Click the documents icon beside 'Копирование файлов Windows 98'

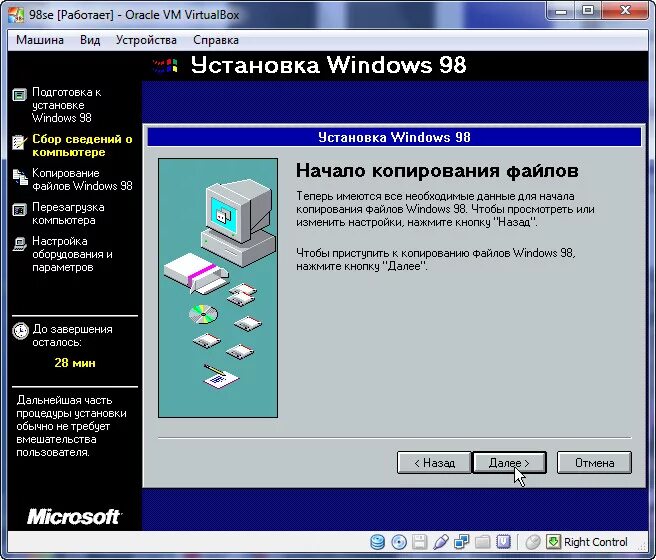click(20, 177)
